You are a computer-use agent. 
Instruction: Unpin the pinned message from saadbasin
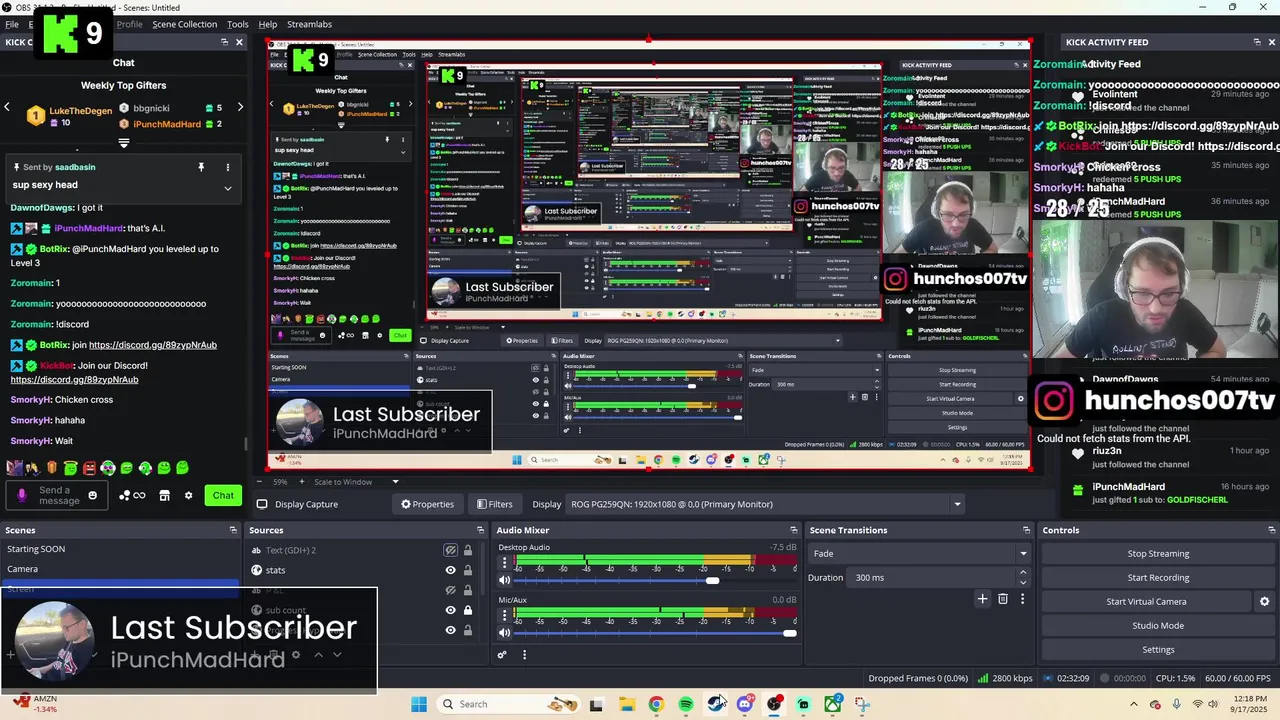click(201, 167)
